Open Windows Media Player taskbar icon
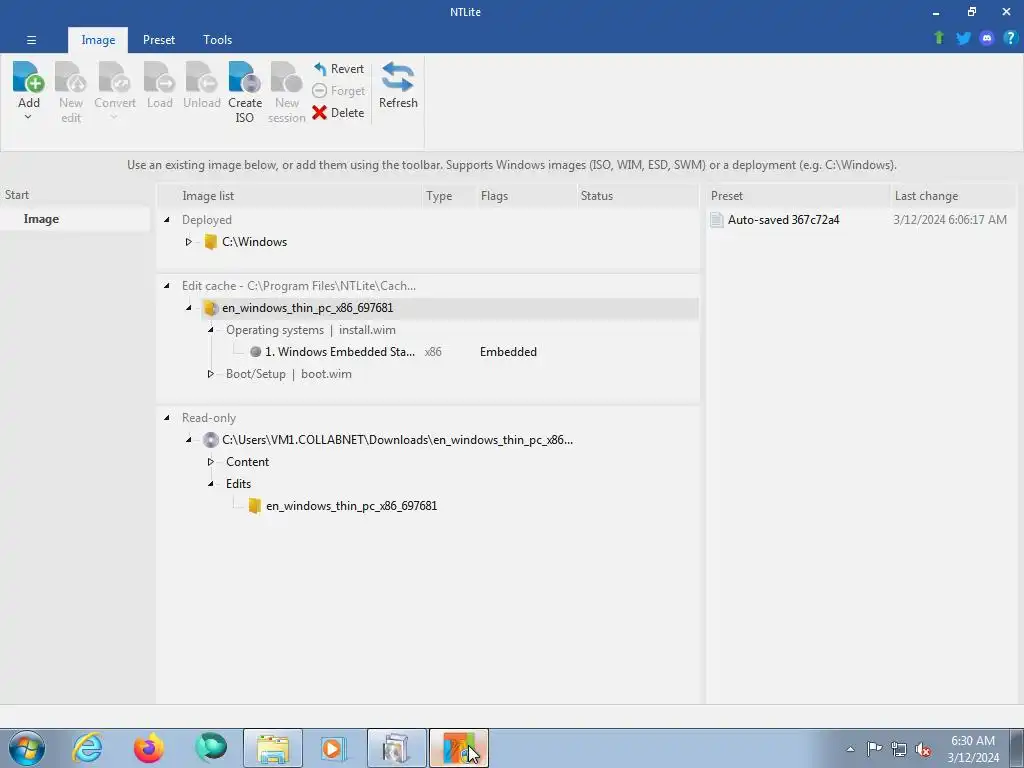 coord(334,748)
